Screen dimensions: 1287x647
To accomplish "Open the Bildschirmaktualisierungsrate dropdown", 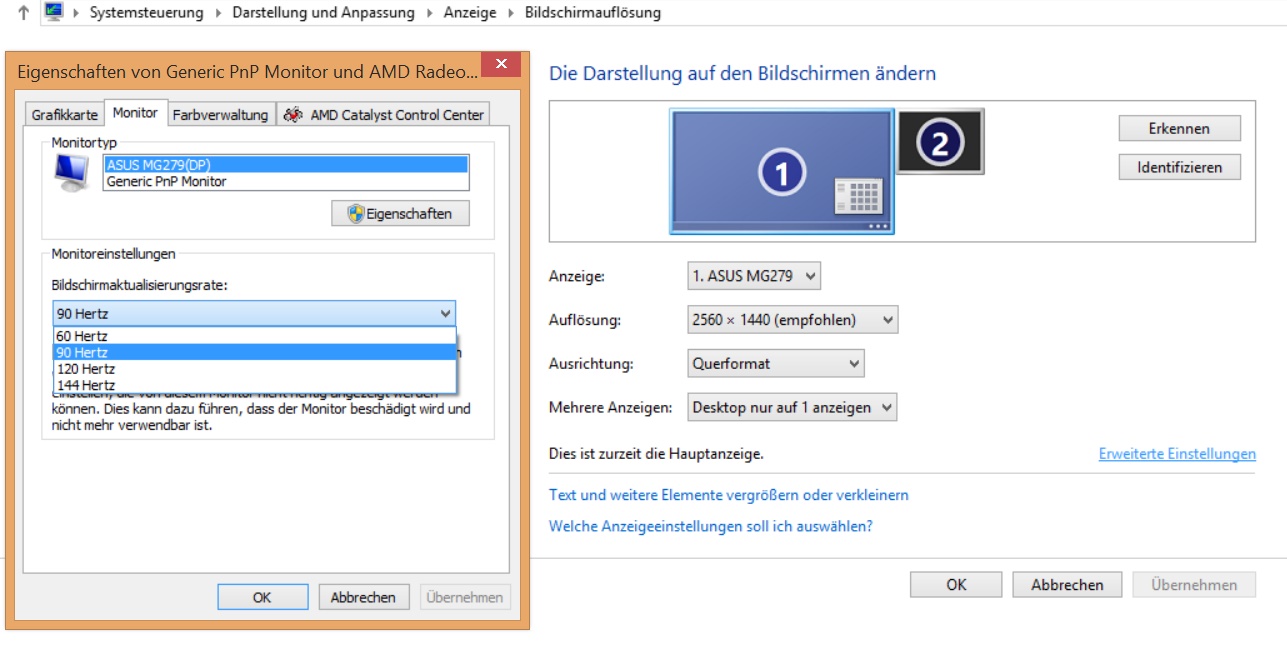I will click(254, 313).
